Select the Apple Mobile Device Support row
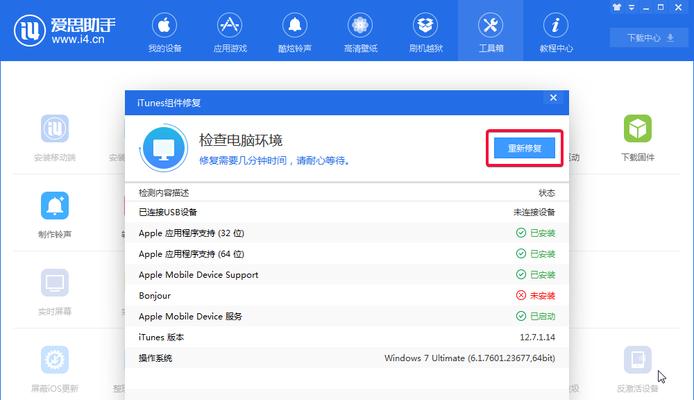The width and height of the screenshot is (694, 400). click(347, 274)
